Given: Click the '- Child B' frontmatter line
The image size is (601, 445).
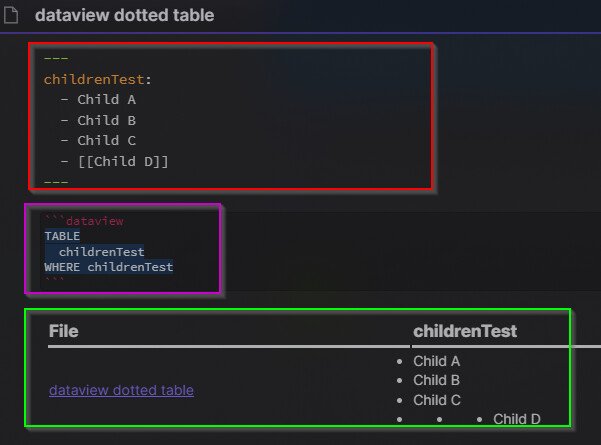Looking at the screenshot, I should [x=98, y=120].
